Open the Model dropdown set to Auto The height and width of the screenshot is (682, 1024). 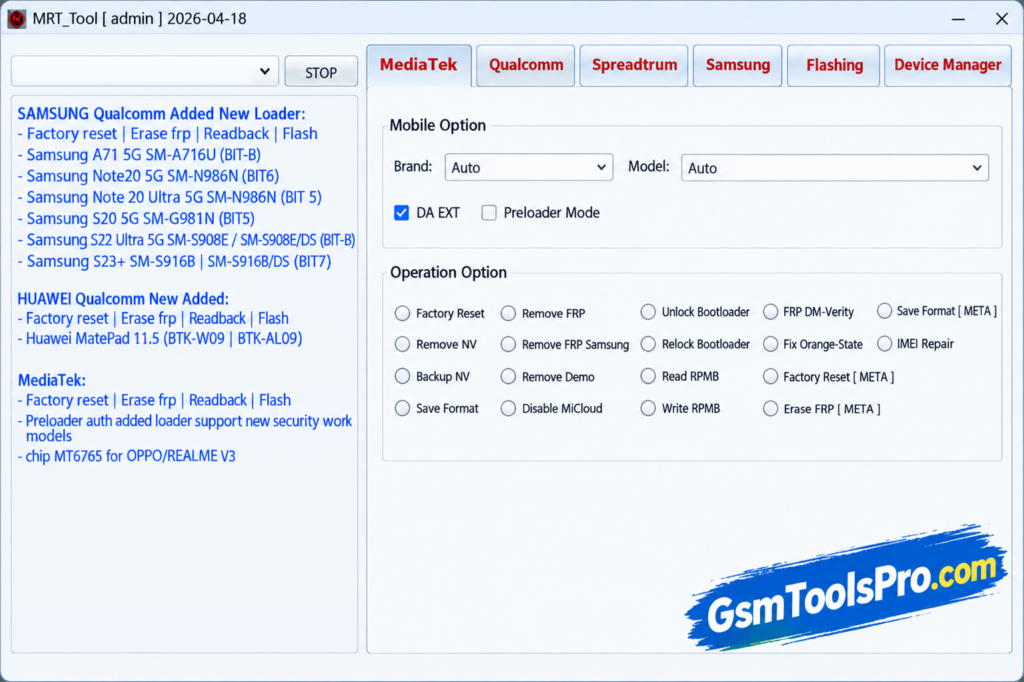tap(835, 168)
